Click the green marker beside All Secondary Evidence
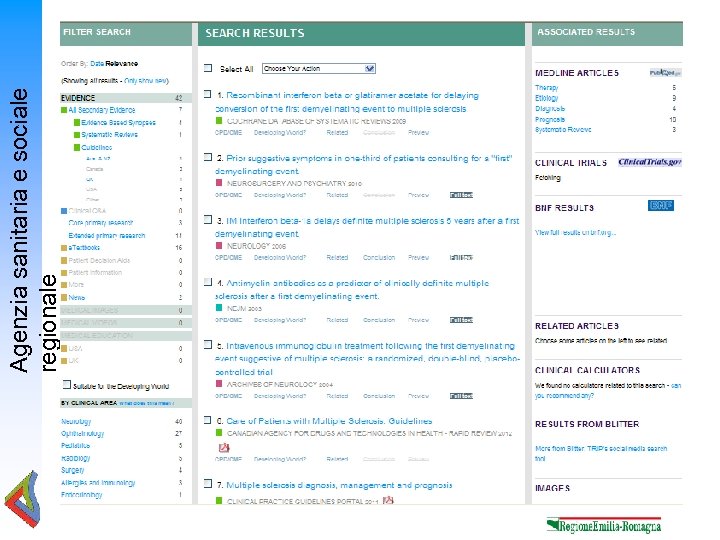This screenshot has height=540, width=720. [64, 110]
